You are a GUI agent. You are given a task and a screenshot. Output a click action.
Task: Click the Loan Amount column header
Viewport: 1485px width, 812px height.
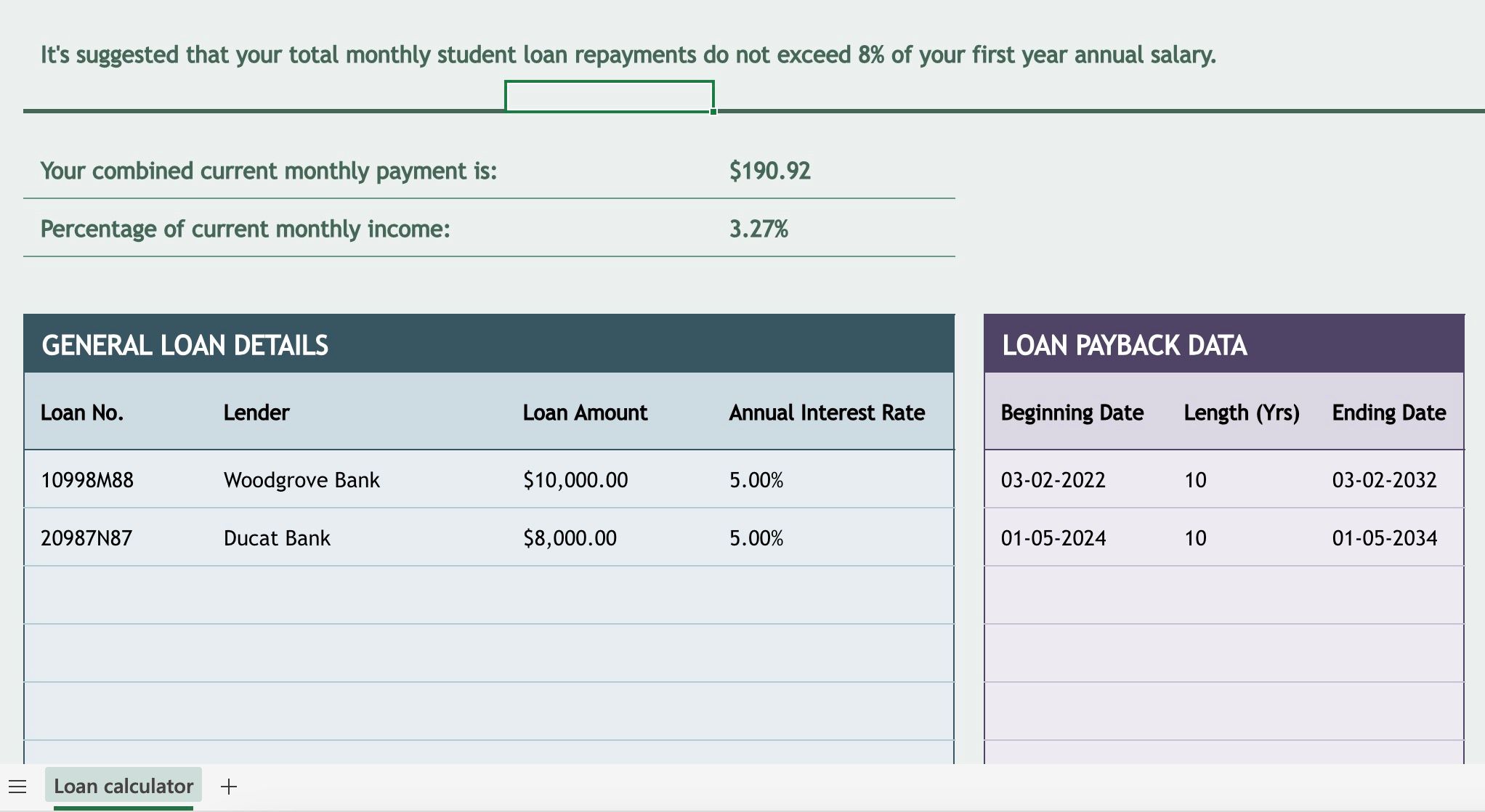tap(585, 413)
